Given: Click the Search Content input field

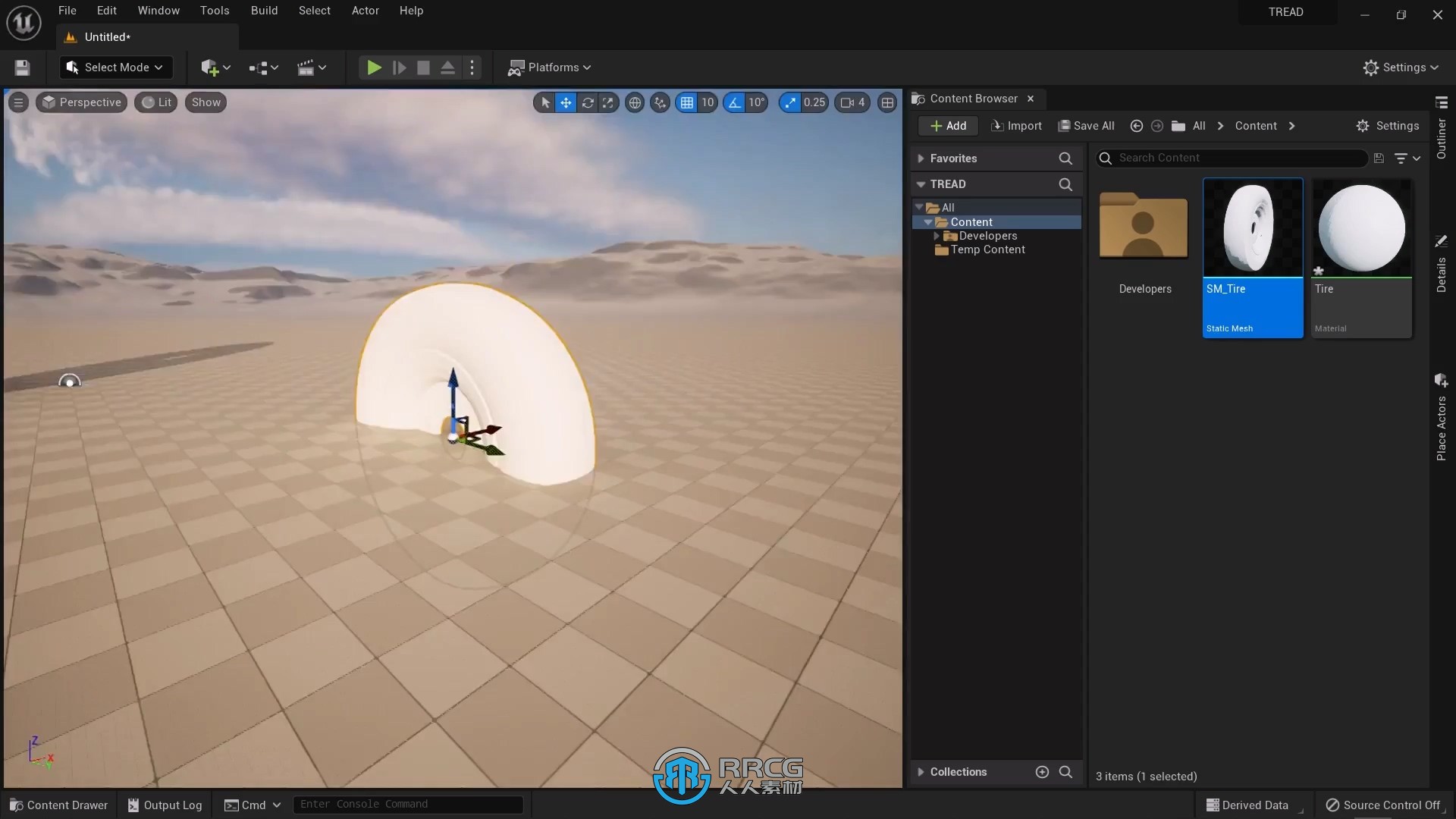Looking at the screenshot, I should coord(1232,158).
